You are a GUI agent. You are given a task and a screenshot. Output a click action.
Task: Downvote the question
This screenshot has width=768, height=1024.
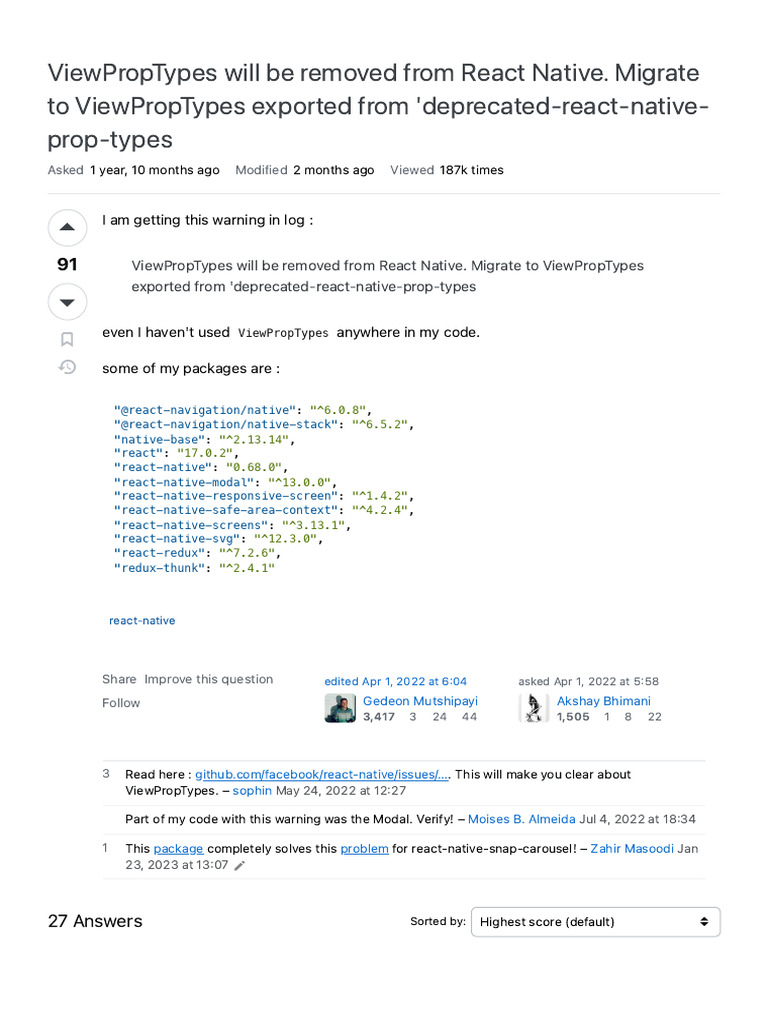click(67, 302)
